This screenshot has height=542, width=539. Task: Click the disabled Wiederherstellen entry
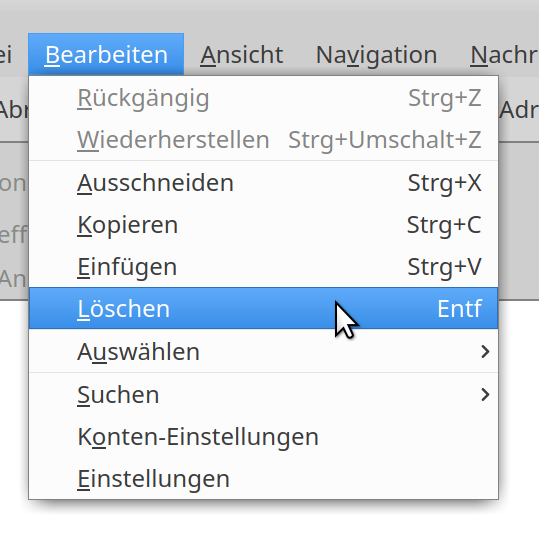tap(263, 140)
